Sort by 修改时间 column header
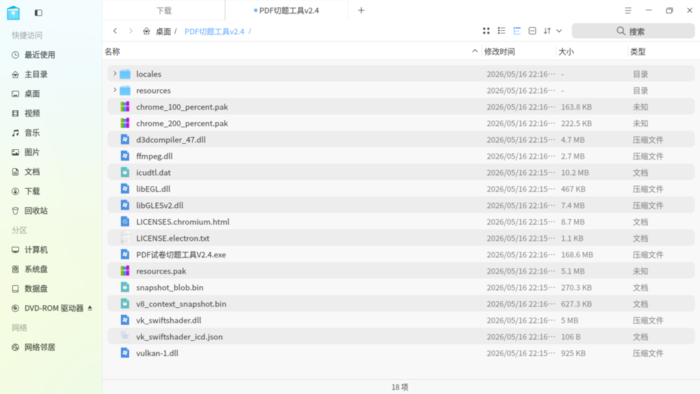The width and height of the screenshot is (700, 394). 500,52
